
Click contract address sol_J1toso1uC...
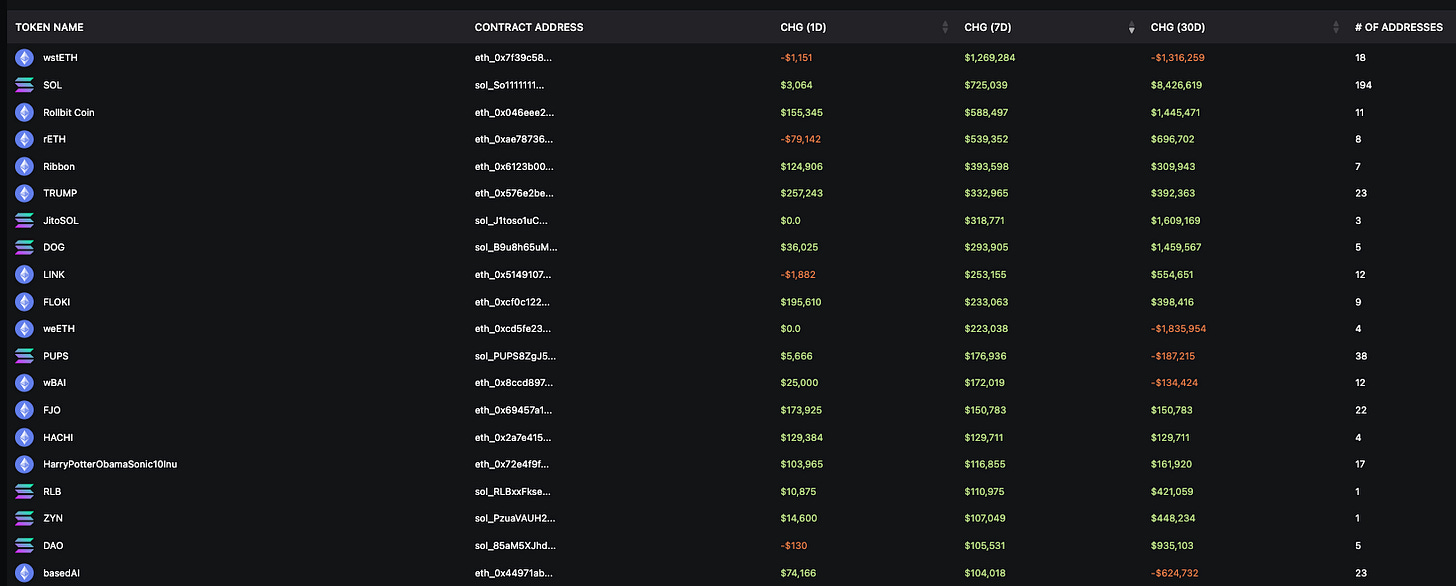[512, 220]
